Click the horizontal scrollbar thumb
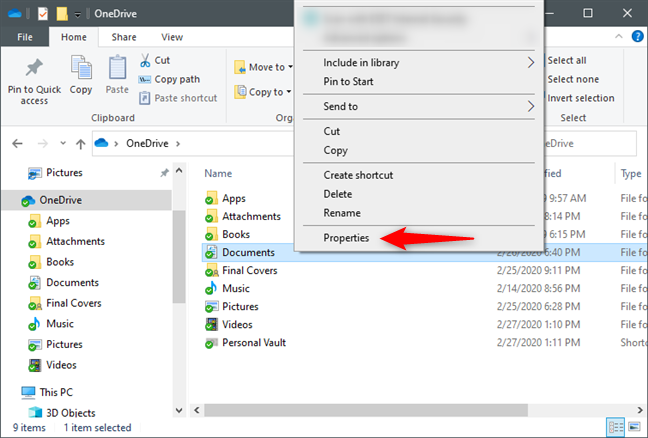 pyautogui.click(x=366, y=410)
